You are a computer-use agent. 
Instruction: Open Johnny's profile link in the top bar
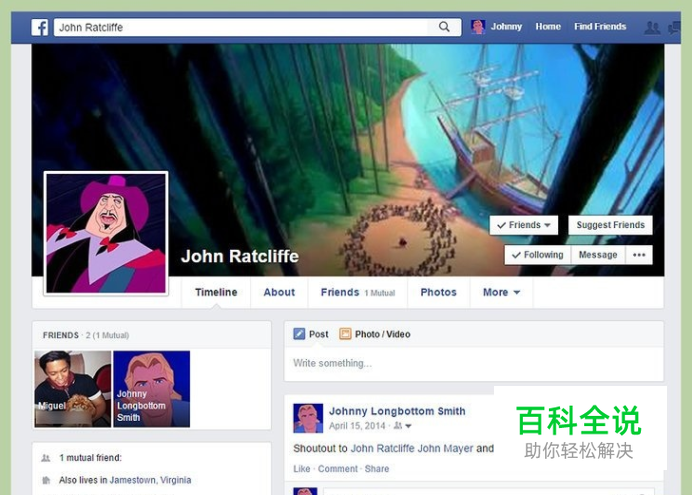coord(506,27)
